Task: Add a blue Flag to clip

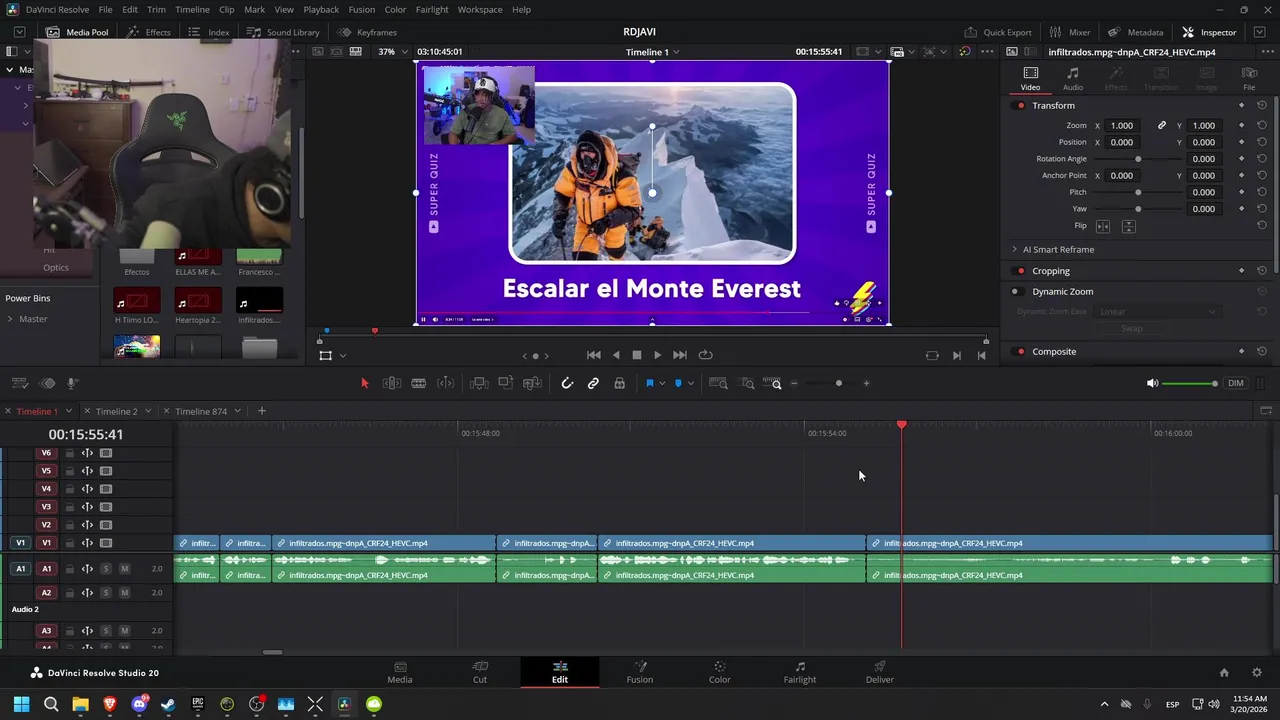Action: (649, 383)
